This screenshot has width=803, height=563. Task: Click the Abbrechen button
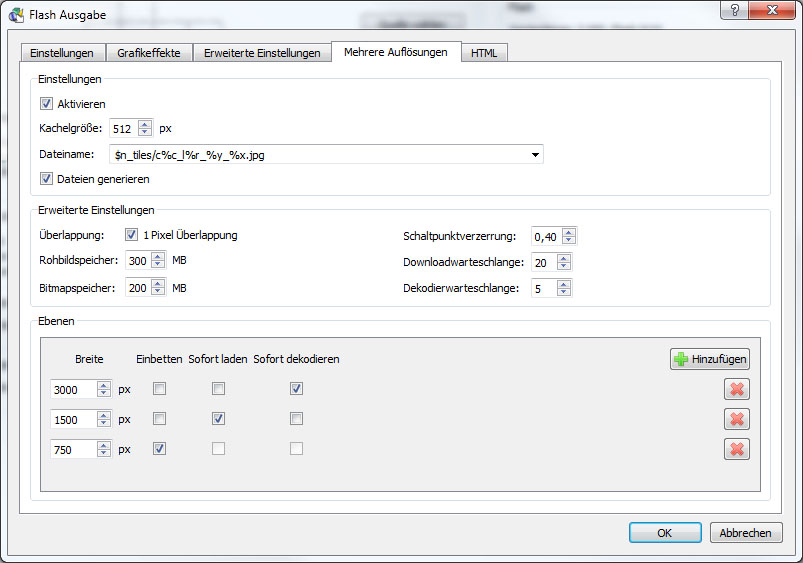point(746,533)
